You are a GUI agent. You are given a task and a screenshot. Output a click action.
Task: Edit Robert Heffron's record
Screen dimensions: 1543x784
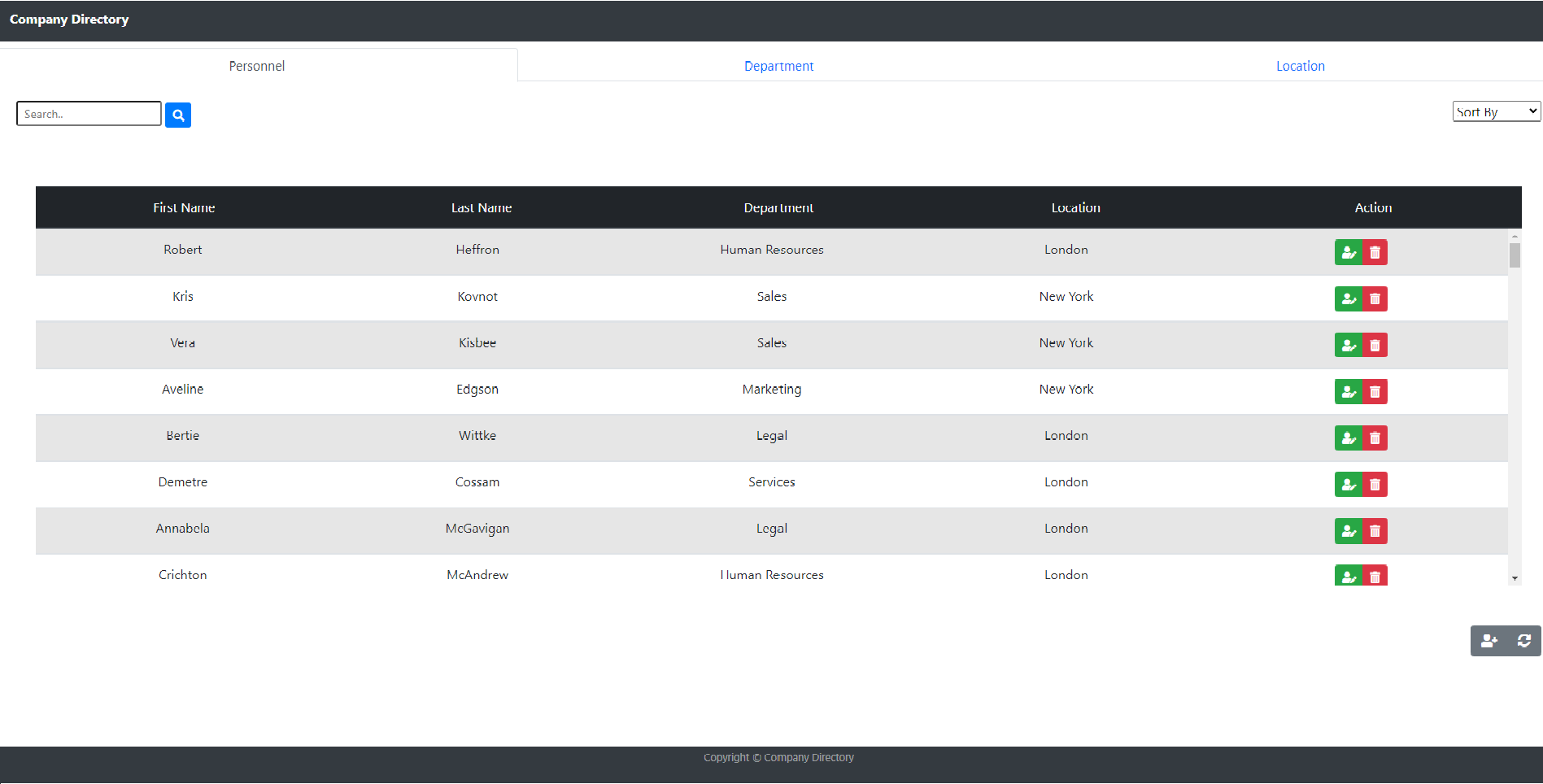(1348, 252)
